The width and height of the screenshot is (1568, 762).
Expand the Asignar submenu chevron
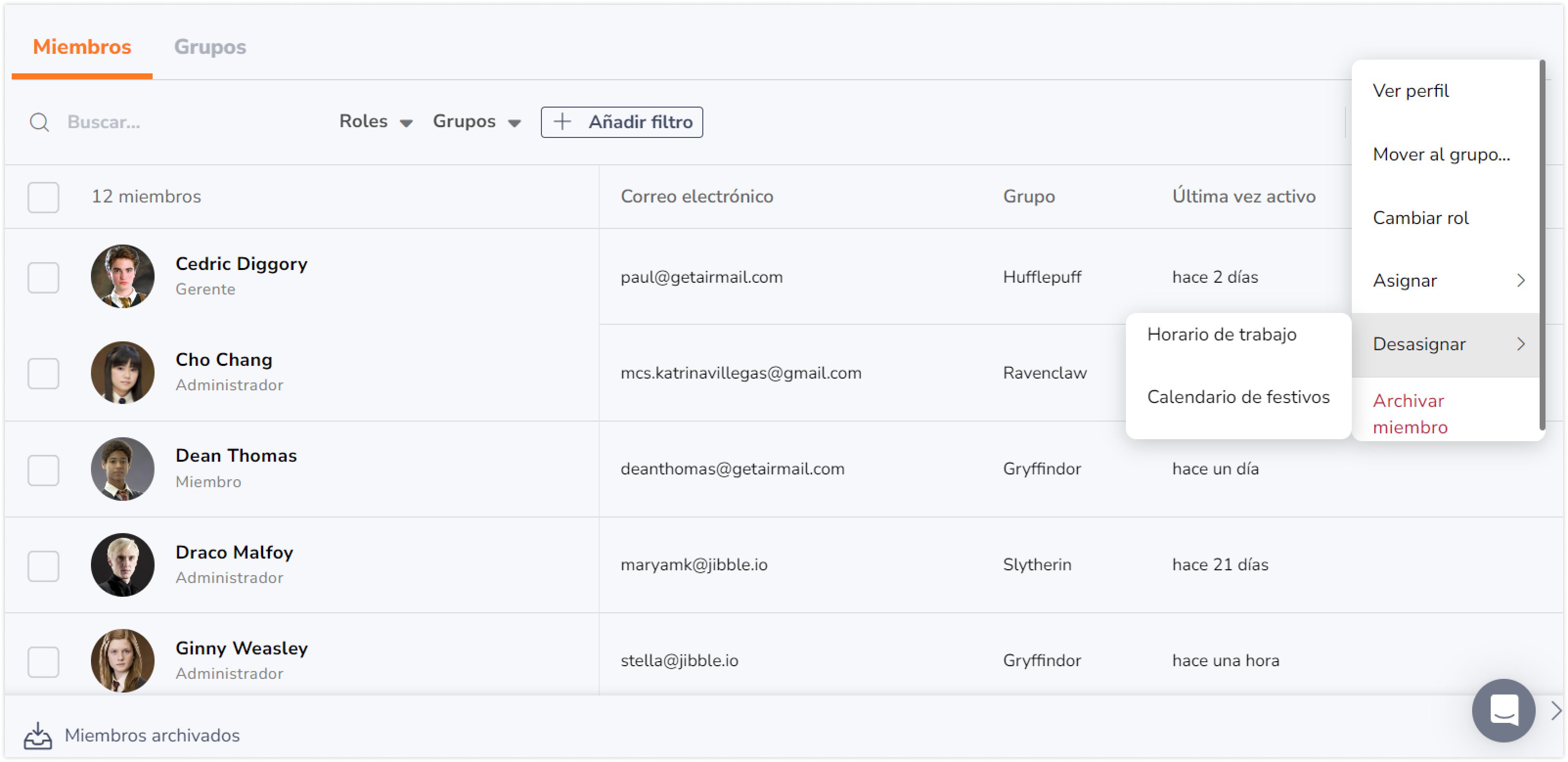coord(1520,281)
